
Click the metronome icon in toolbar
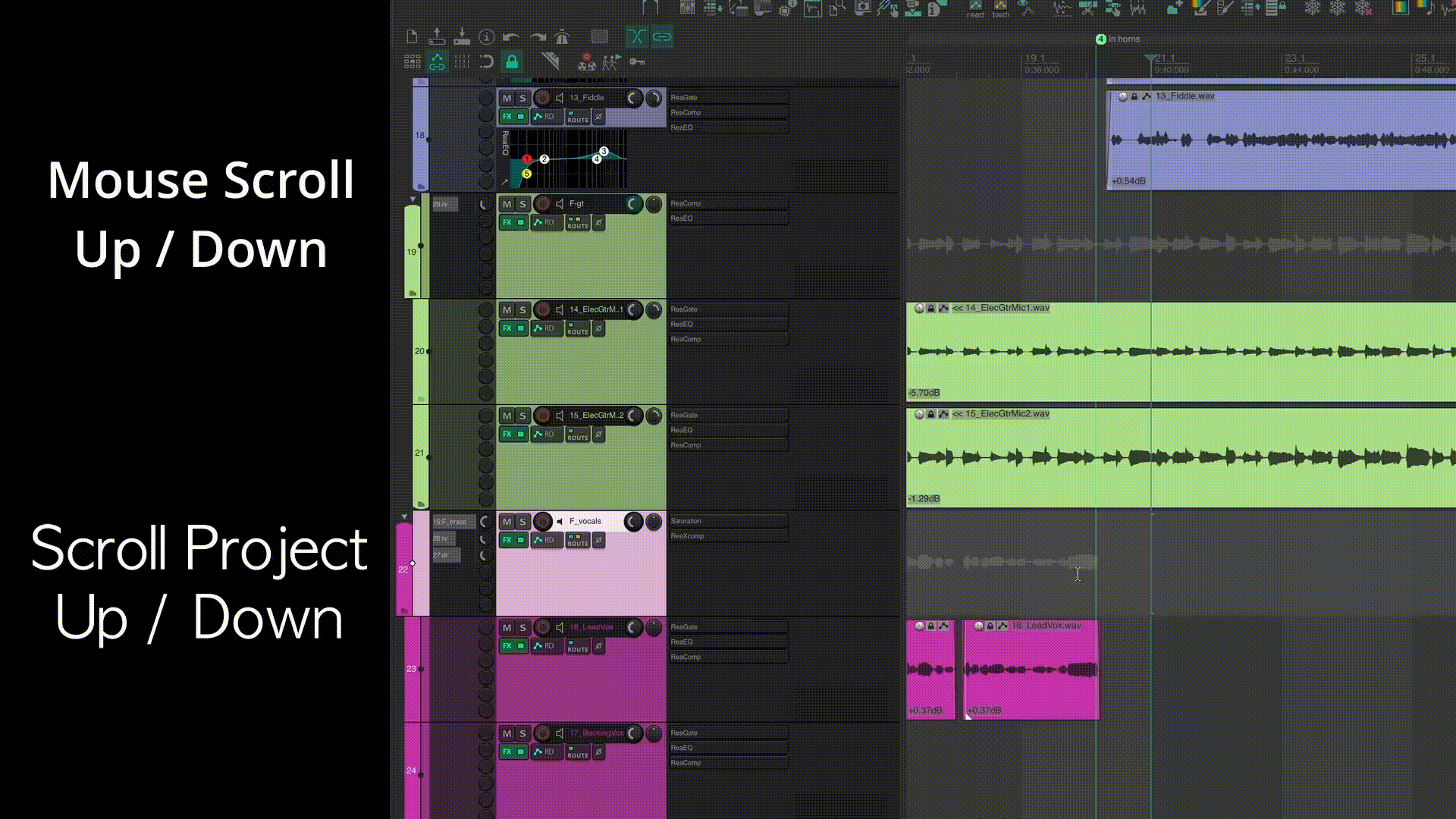[562, 36]
